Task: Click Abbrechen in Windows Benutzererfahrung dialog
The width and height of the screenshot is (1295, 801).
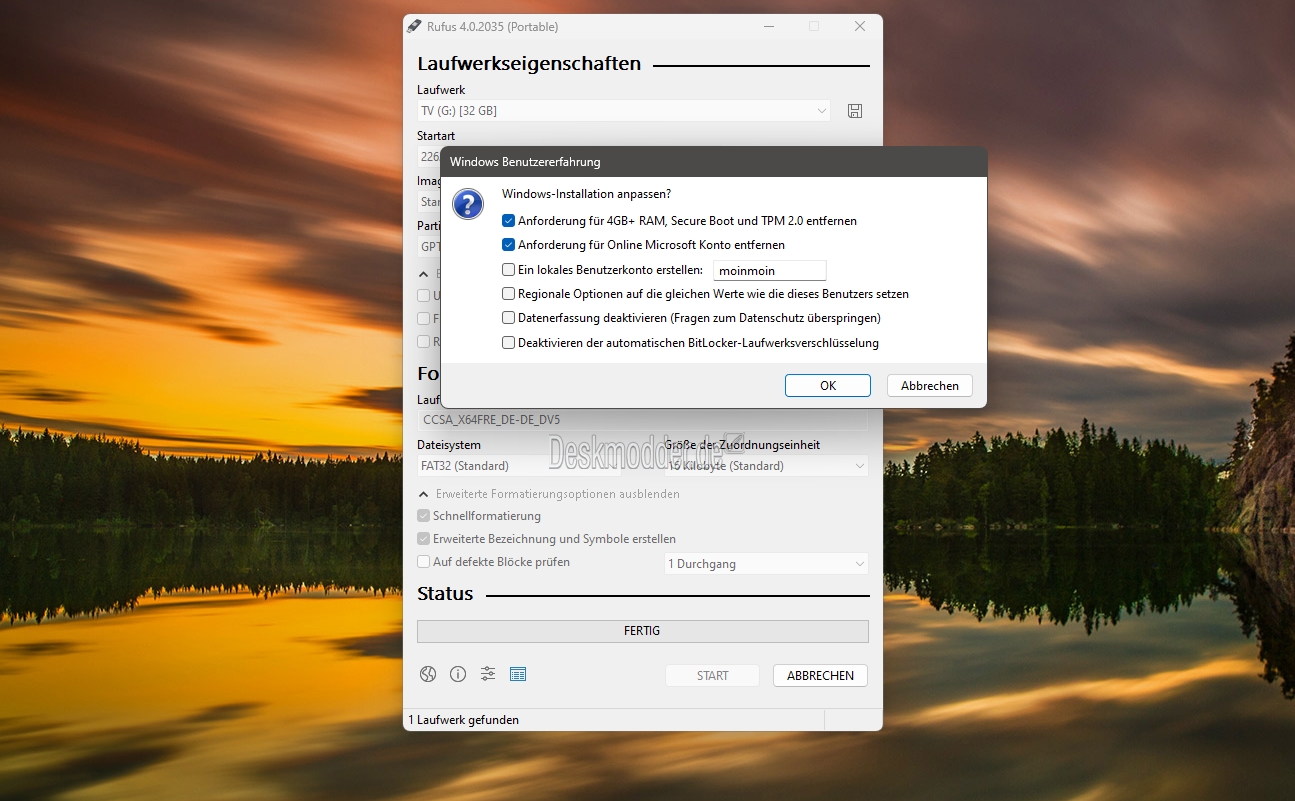Action: (x=930, y=386)
